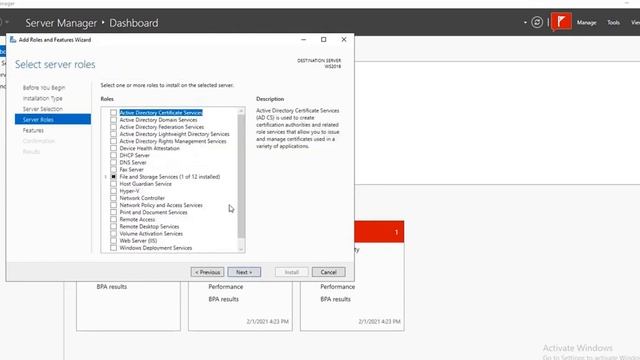
Task: Tick Host Guardian Service checkbox
Action: click(113, 184)
